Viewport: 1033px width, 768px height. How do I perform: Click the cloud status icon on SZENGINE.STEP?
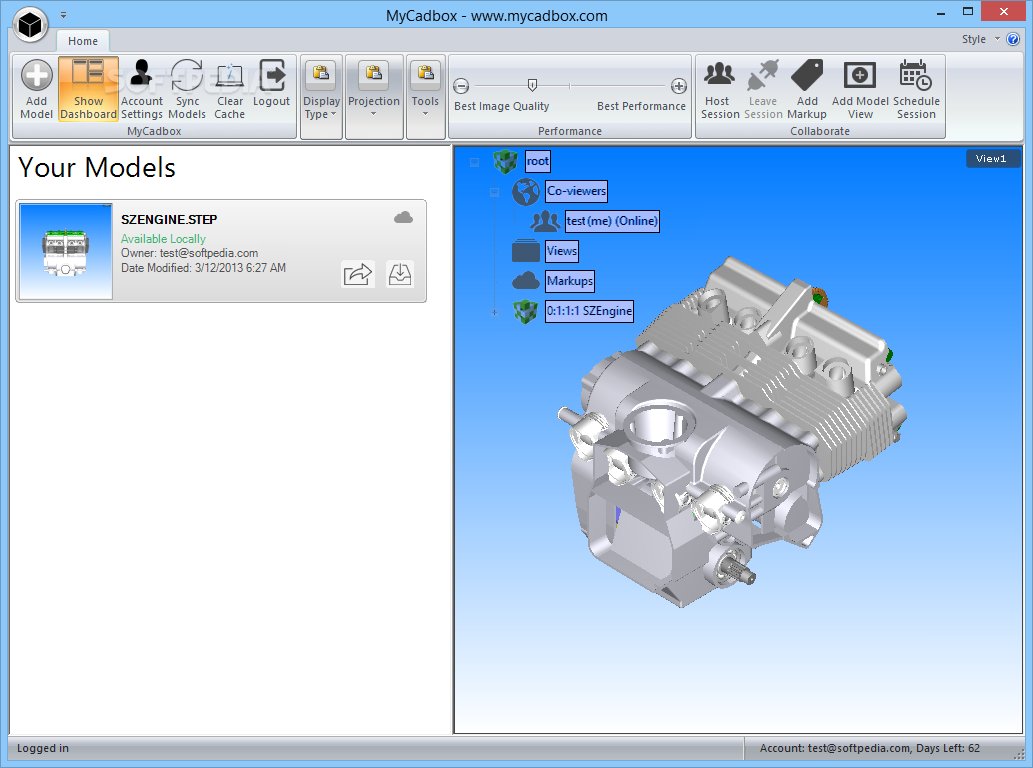click(403, 218)
